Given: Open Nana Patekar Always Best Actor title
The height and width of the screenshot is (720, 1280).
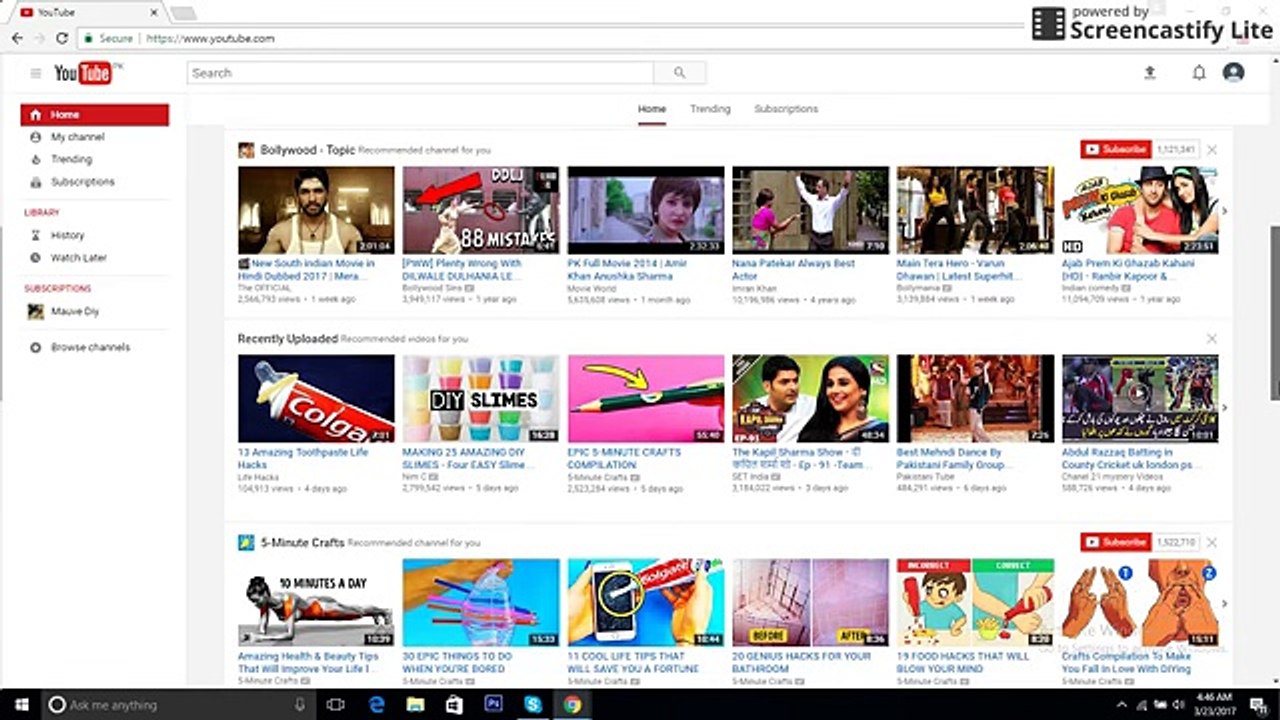Looking at the screenshot, I should (794, 270).
